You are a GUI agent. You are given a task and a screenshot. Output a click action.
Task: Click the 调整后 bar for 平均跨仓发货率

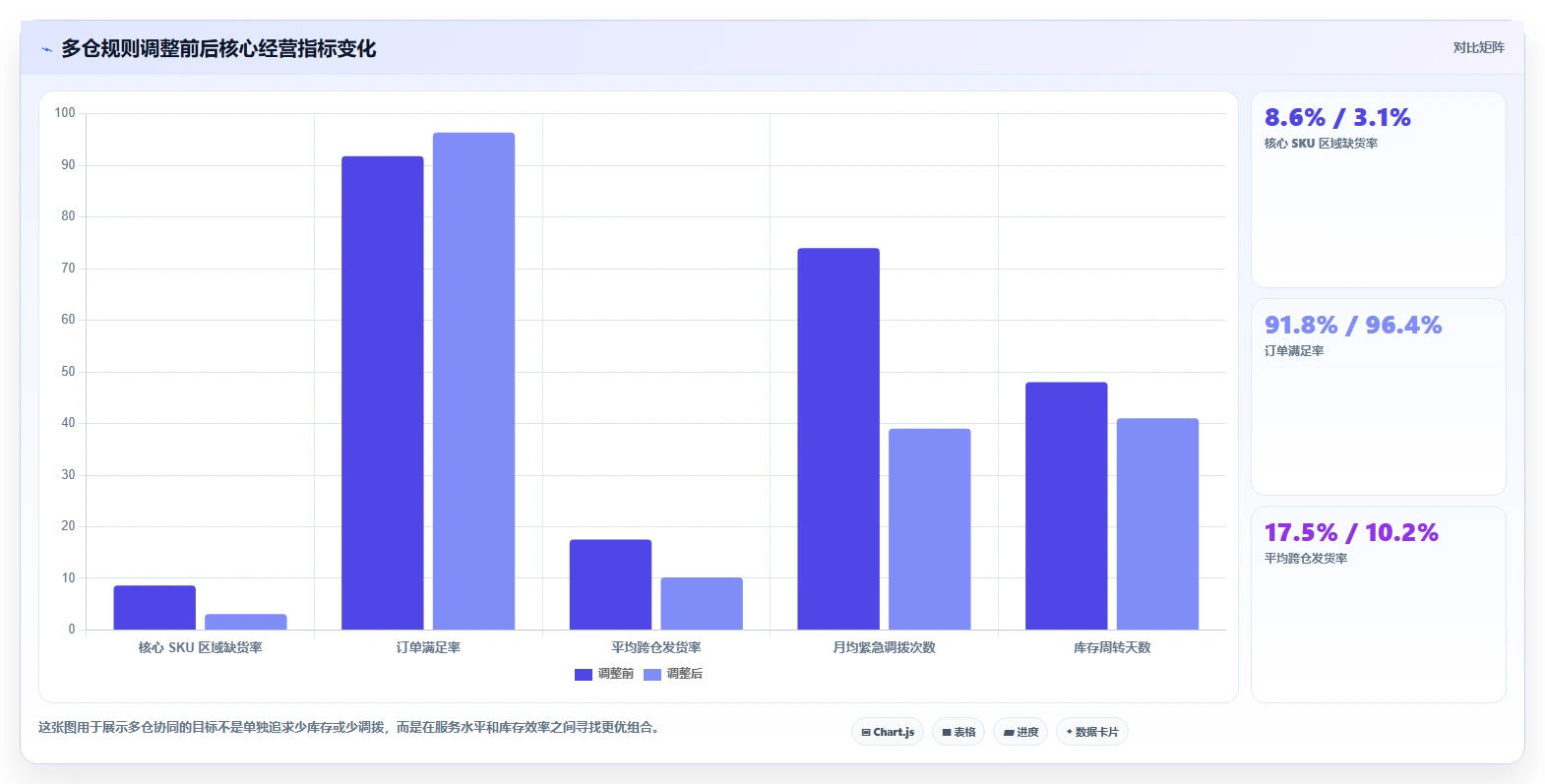coord(702,603)
